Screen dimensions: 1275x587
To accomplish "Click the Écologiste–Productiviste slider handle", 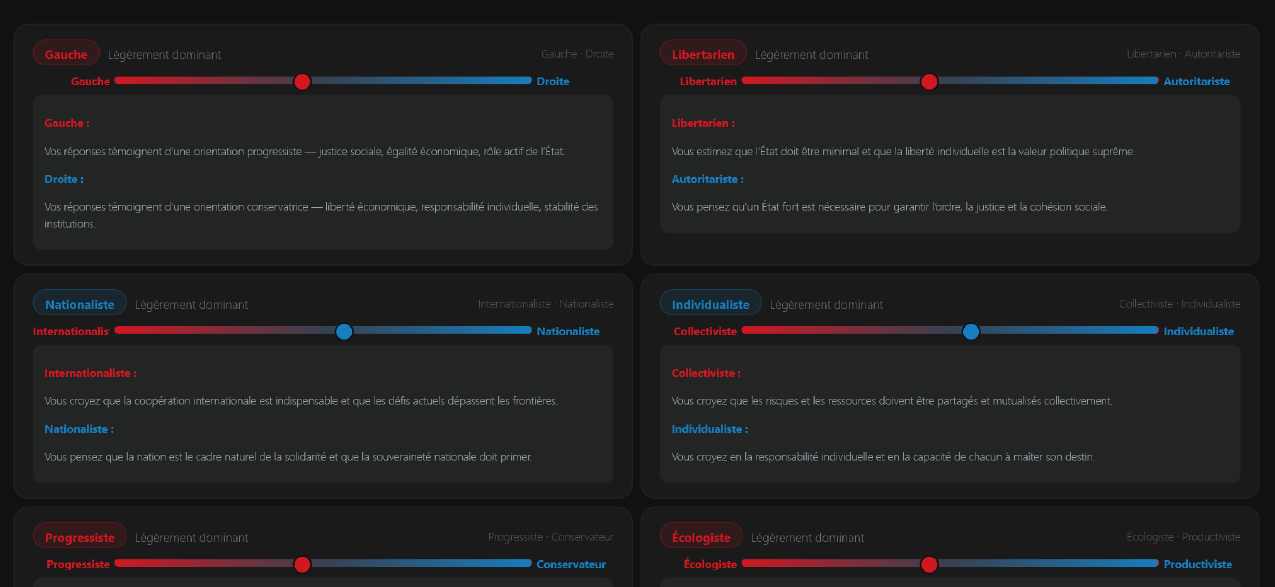I will click(929, 564).
